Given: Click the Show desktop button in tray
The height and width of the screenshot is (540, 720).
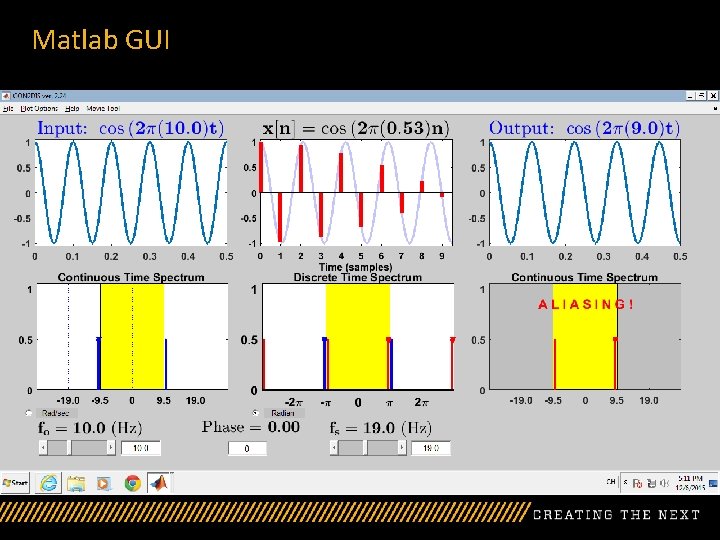Looking at the screenshot, I should (x=713, y=483).
